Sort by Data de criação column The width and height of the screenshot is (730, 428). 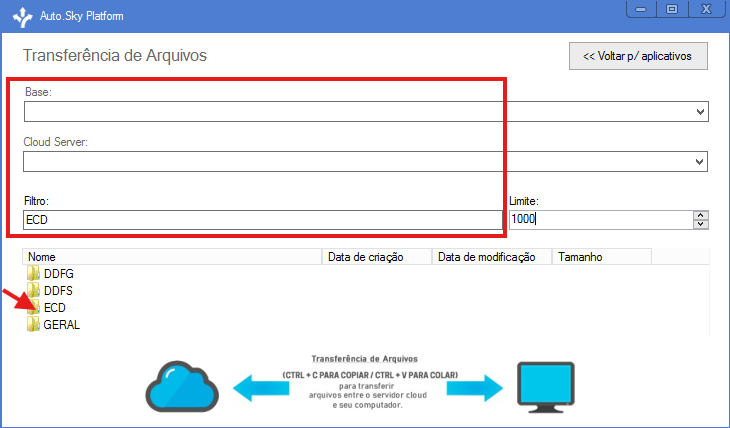coord(377,257)
